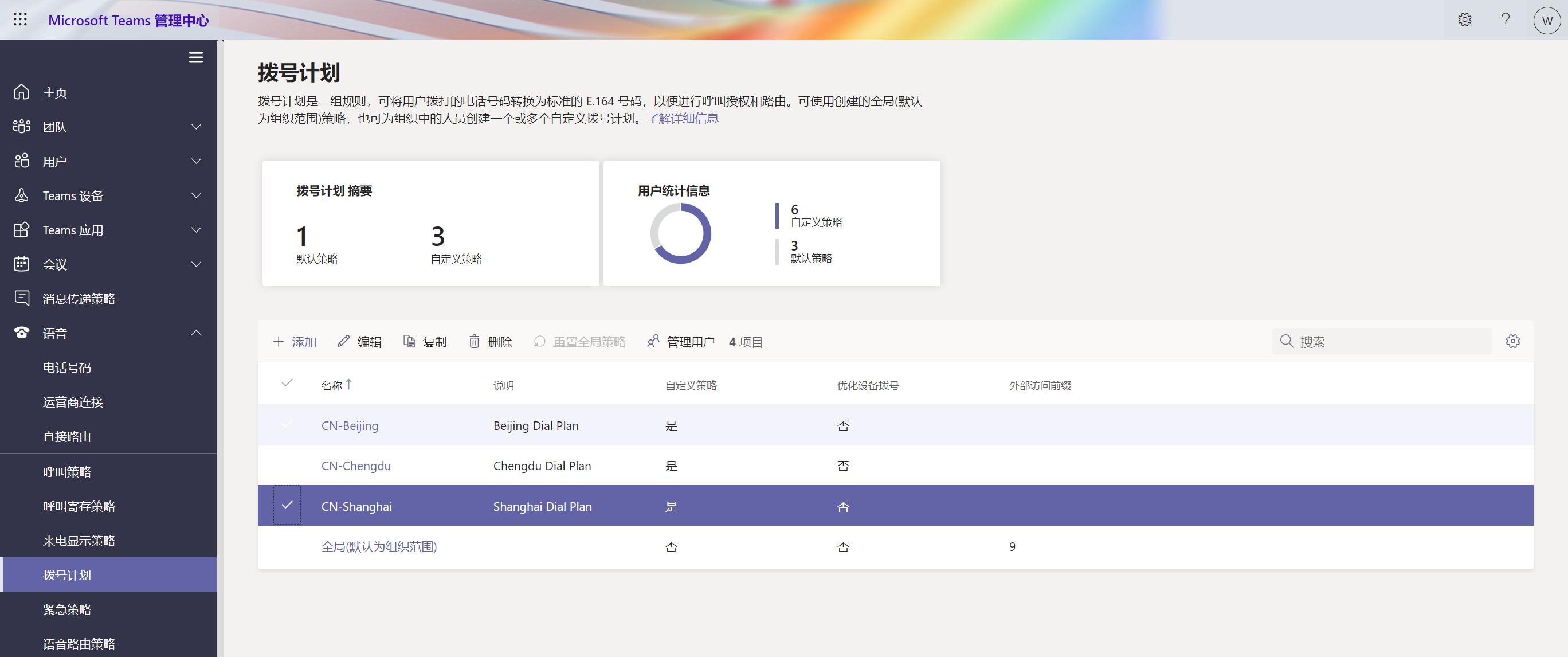Image resolution: width=1568 pixels, height=657 pixels.
Task: Click 说明 column header
Action: coord(503,385)
